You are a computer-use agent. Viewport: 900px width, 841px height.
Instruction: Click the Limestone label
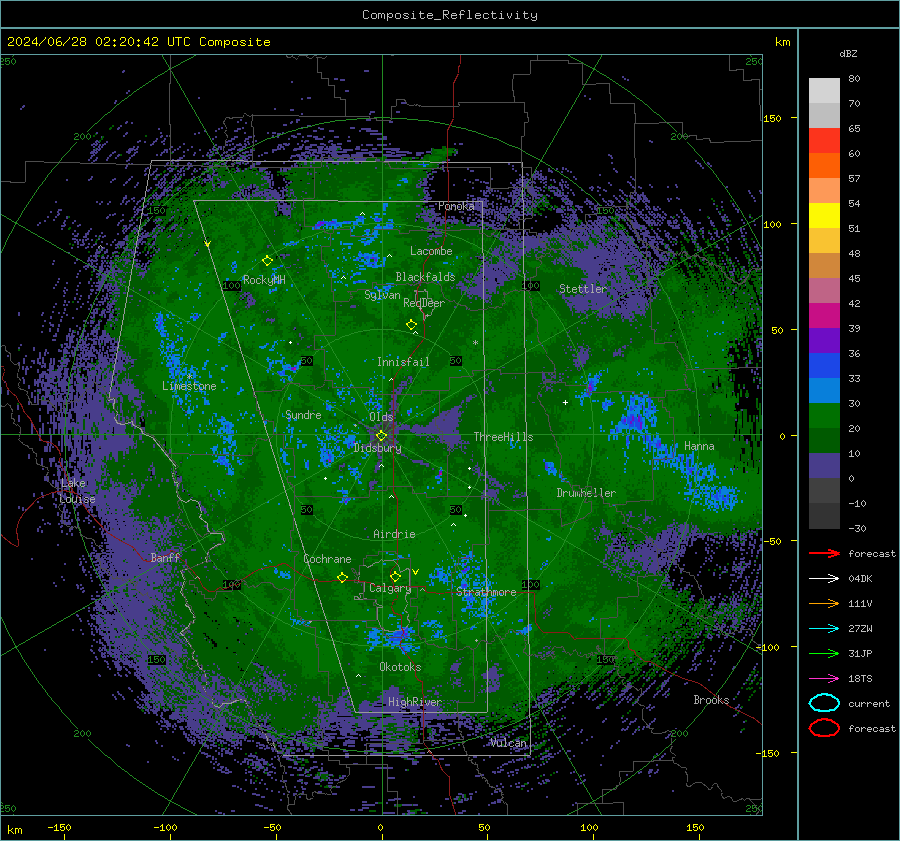[189, 386]
